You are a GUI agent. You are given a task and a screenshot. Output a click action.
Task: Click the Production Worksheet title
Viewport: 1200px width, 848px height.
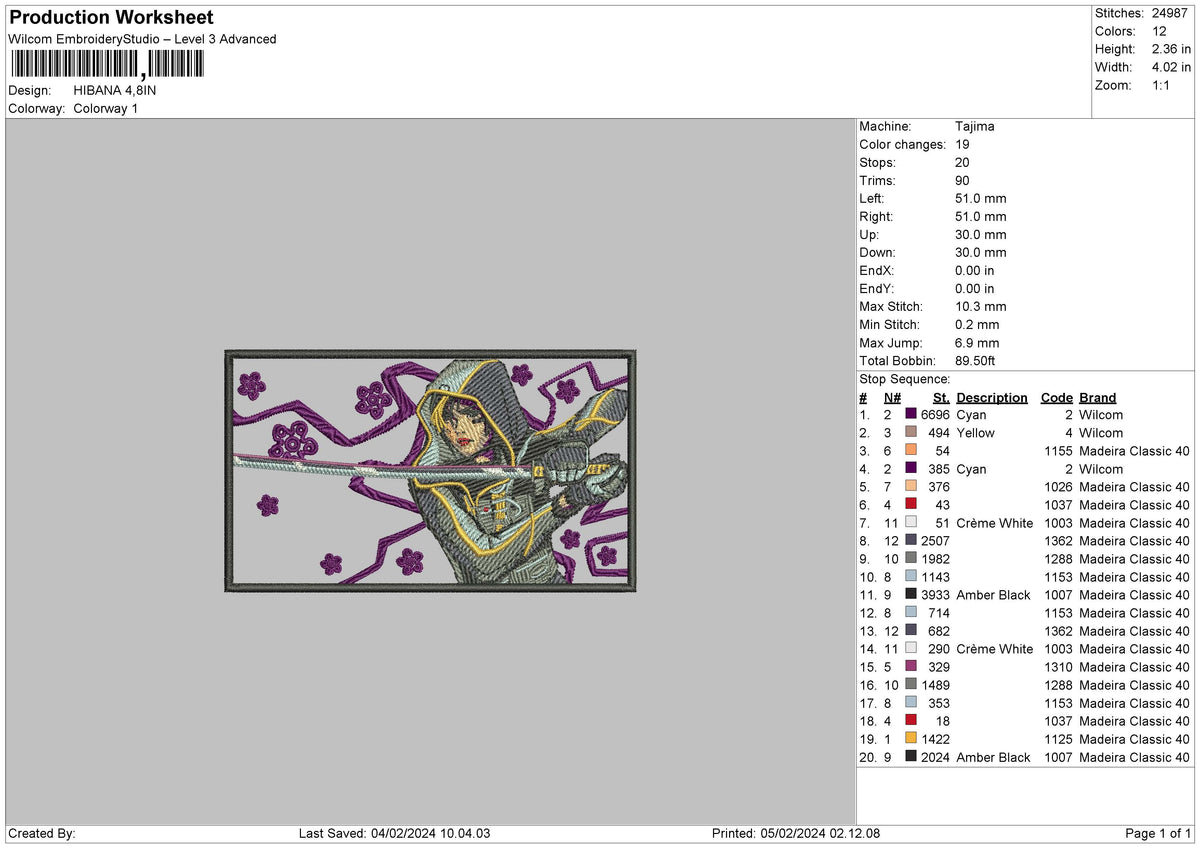pos(111,18)
